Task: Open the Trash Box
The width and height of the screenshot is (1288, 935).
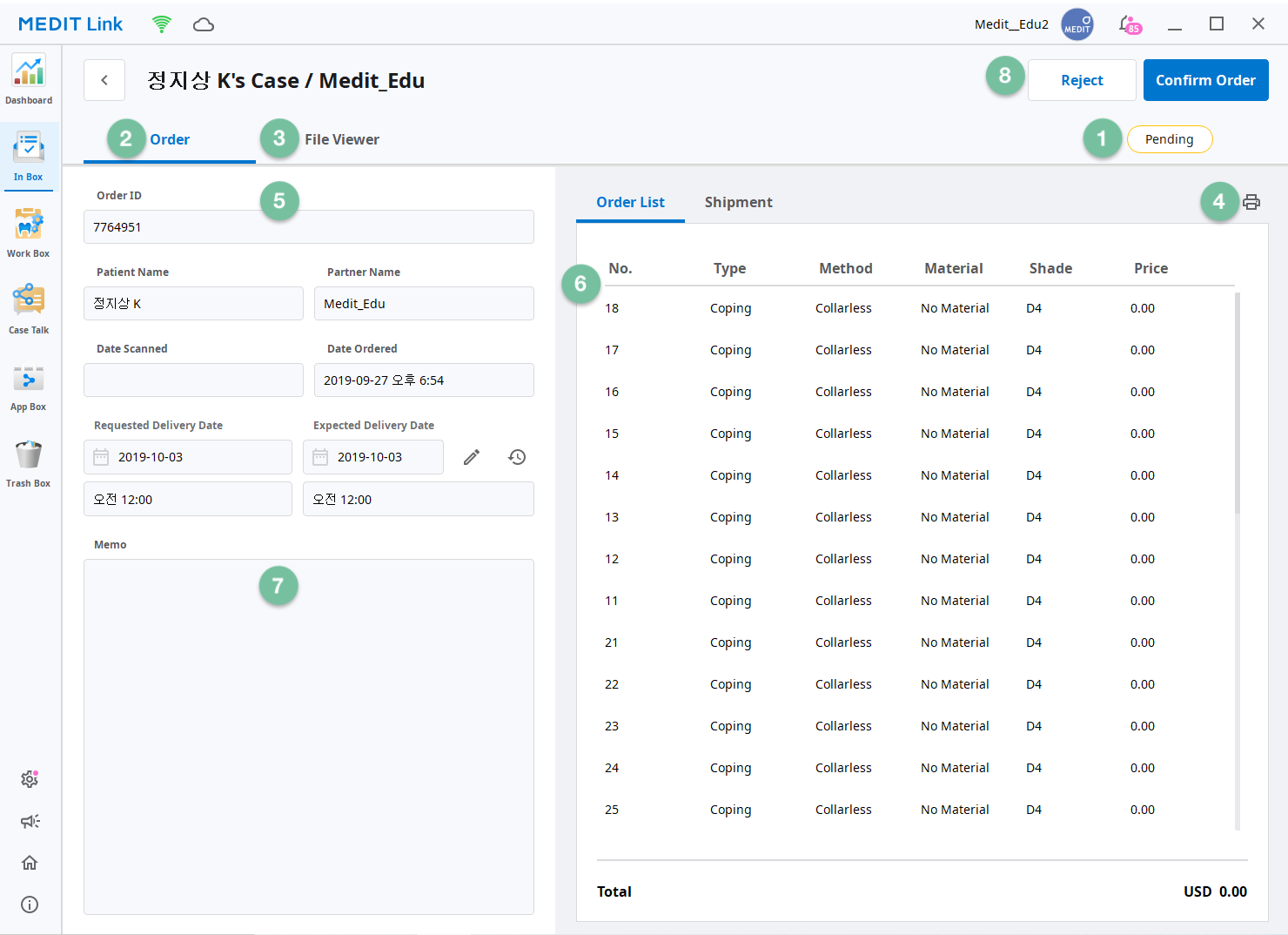Action: 29,463
